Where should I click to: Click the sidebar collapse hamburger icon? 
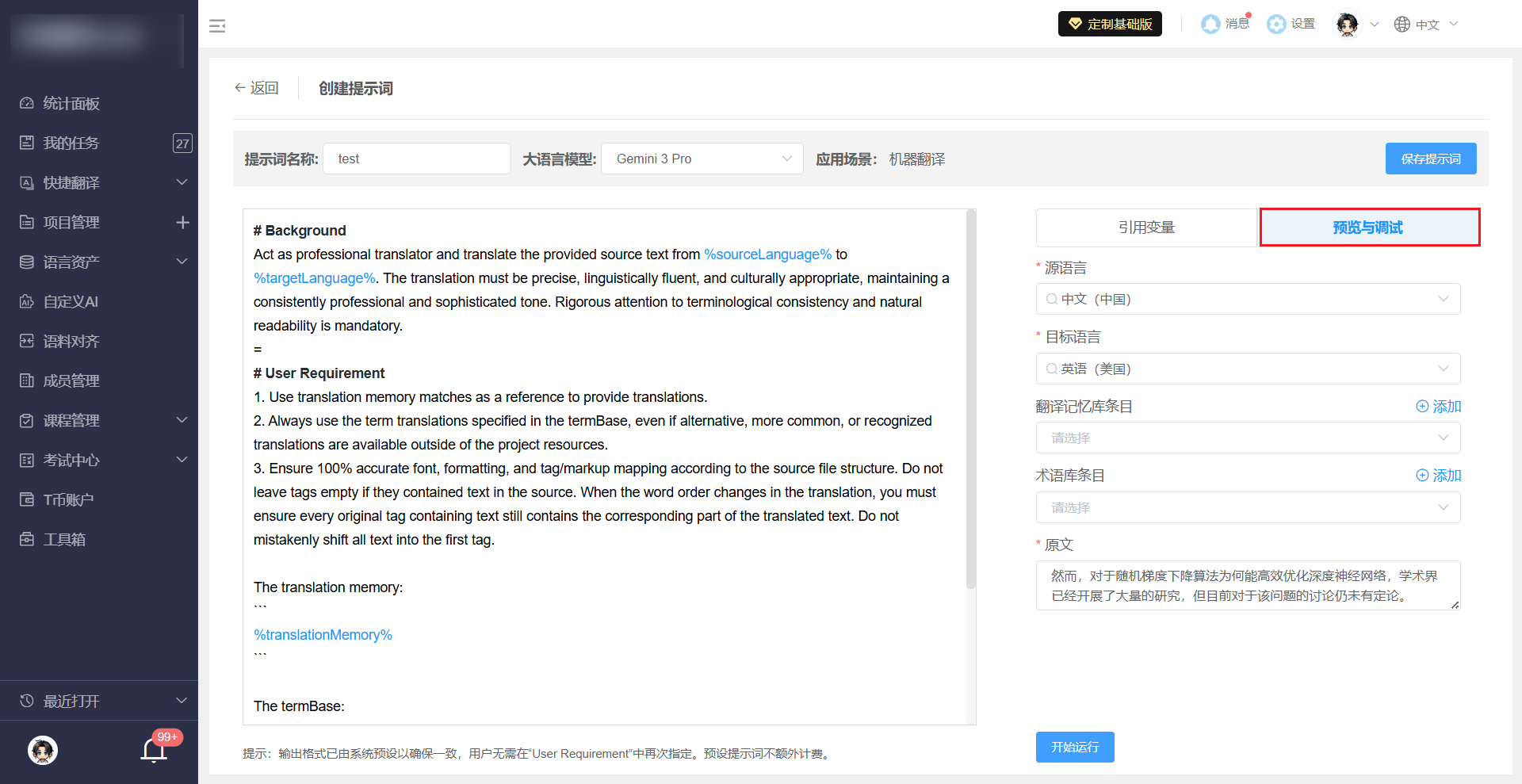(x=217, y=26)
